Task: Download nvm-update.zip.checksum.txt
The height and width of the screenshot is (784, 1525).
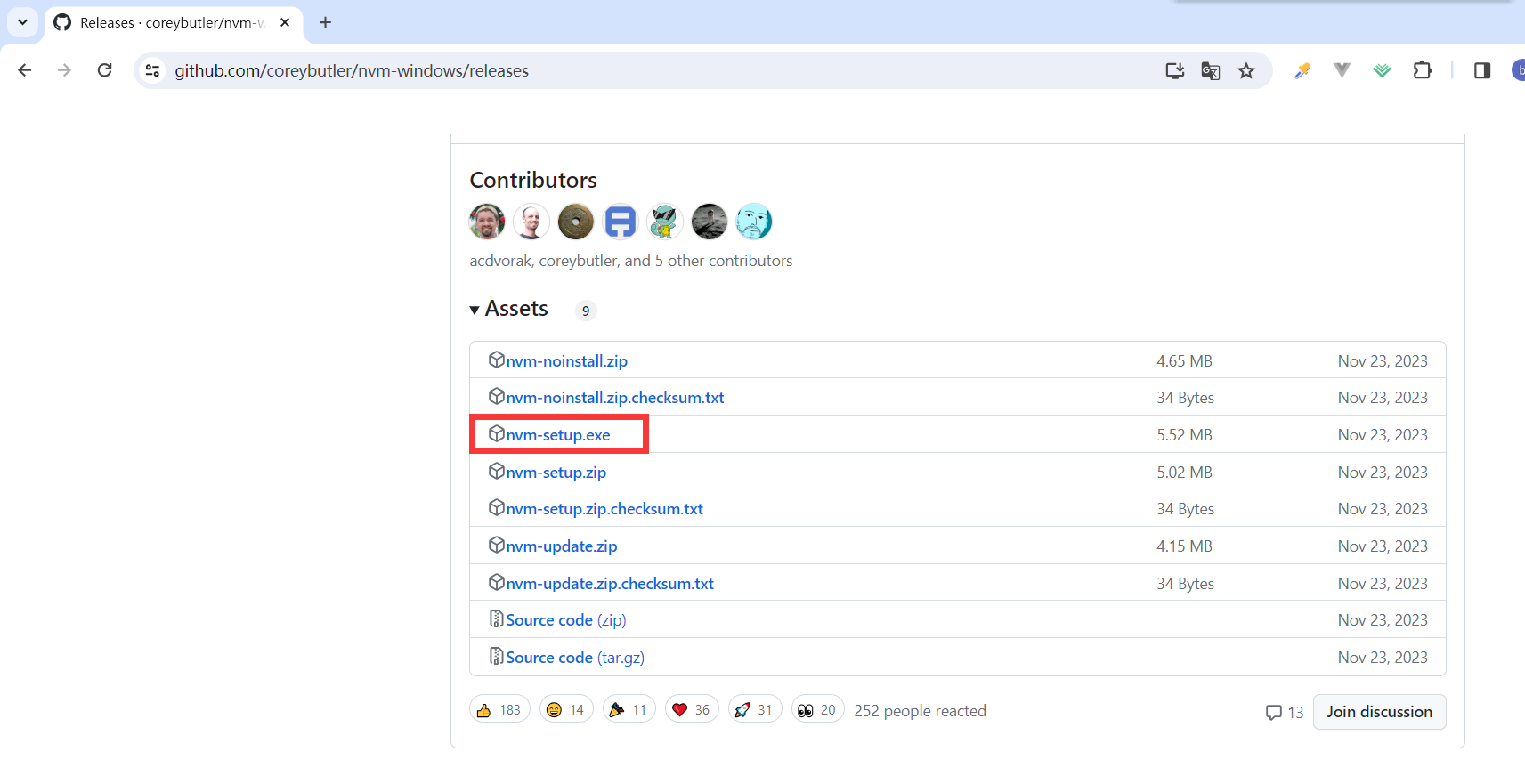Action: (x=610, y=584)
